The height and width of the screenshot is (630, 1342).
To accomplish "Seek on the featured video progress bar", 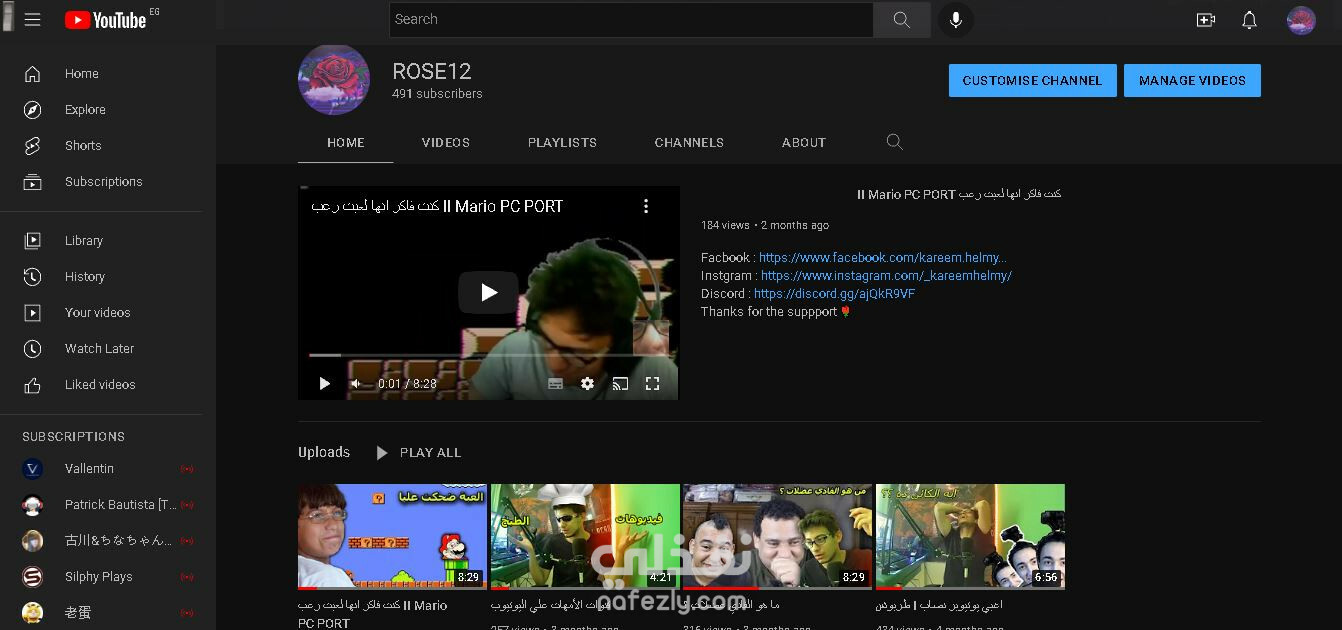I will [488, 355].
